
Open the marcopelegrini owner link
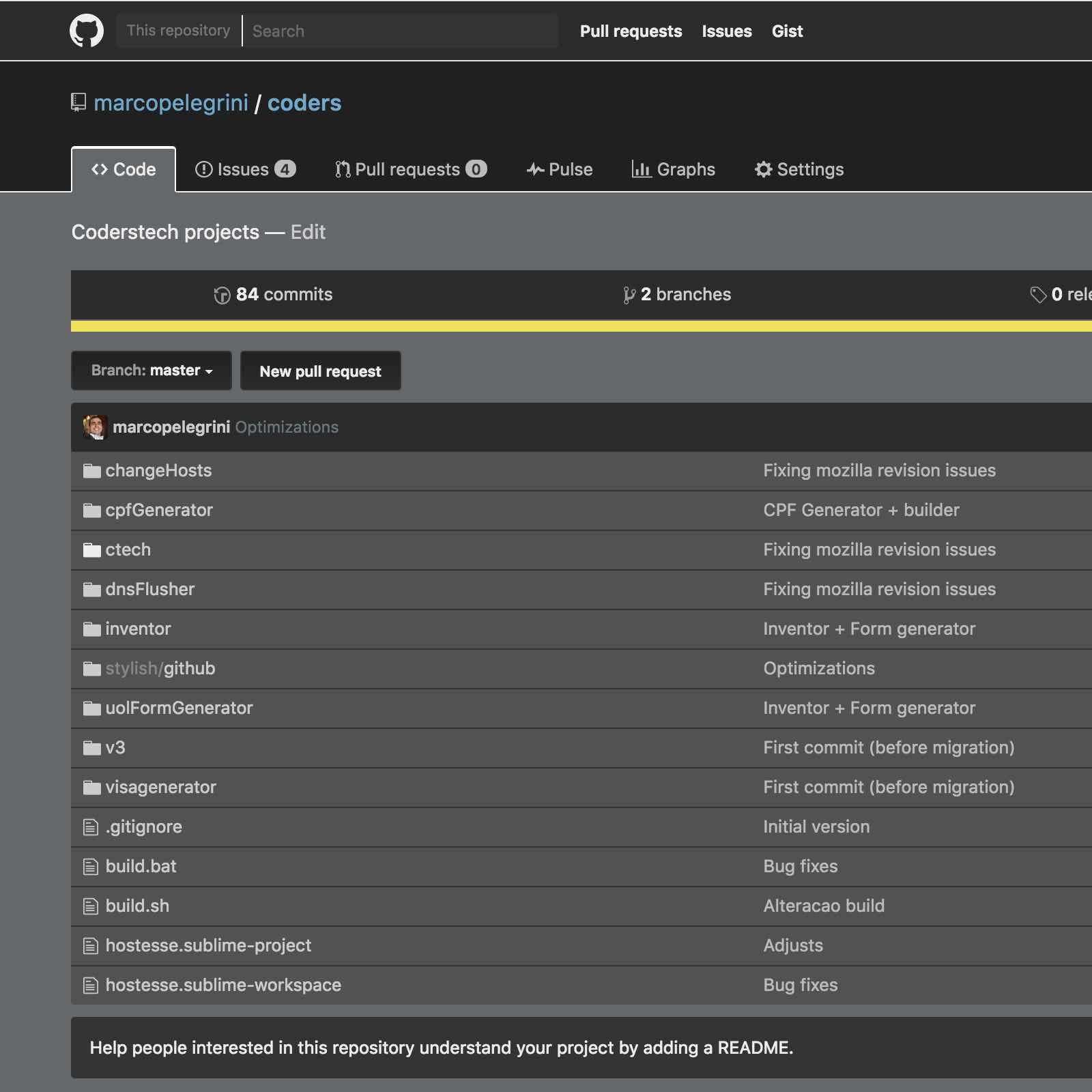(x=171, y=103)
